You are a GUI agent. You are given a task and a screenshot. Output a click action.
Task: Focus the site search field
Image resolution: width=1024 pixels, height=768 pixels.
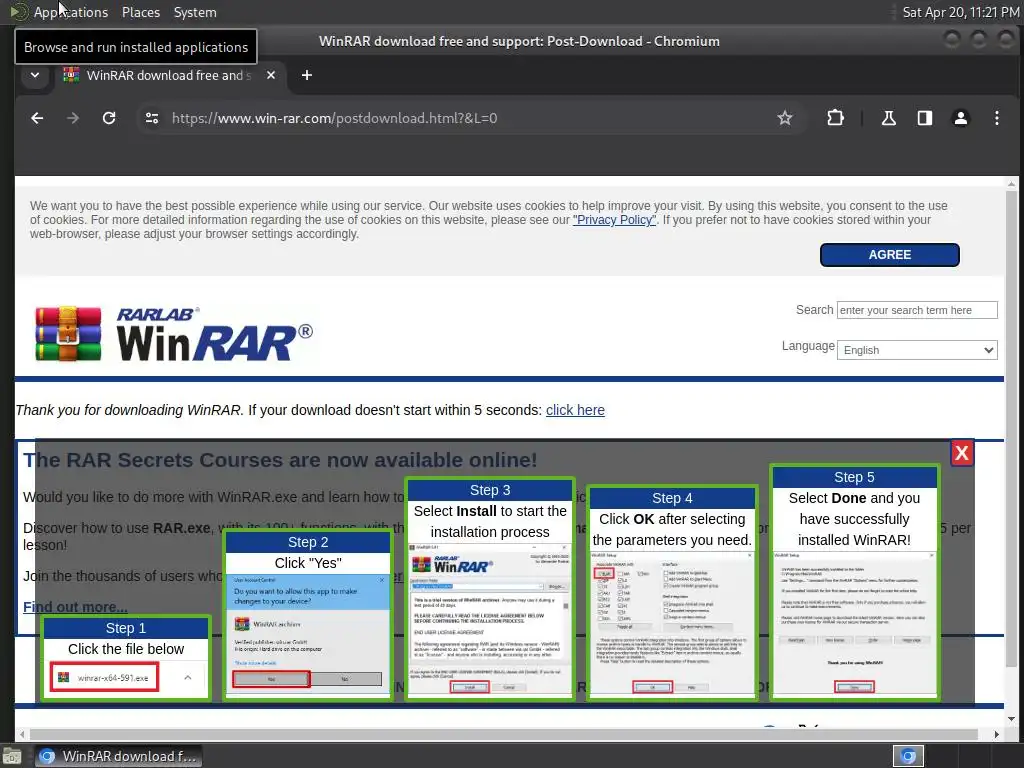(x=917, y=310)
